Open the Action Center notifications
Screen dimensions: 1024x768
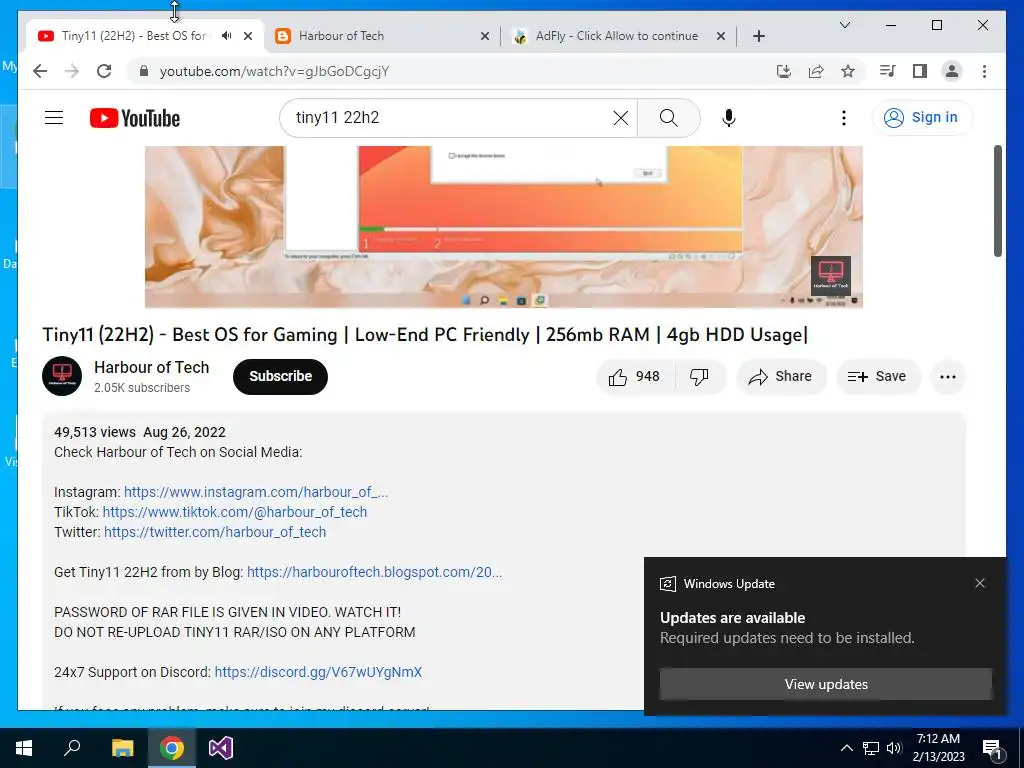coord(992,749)
